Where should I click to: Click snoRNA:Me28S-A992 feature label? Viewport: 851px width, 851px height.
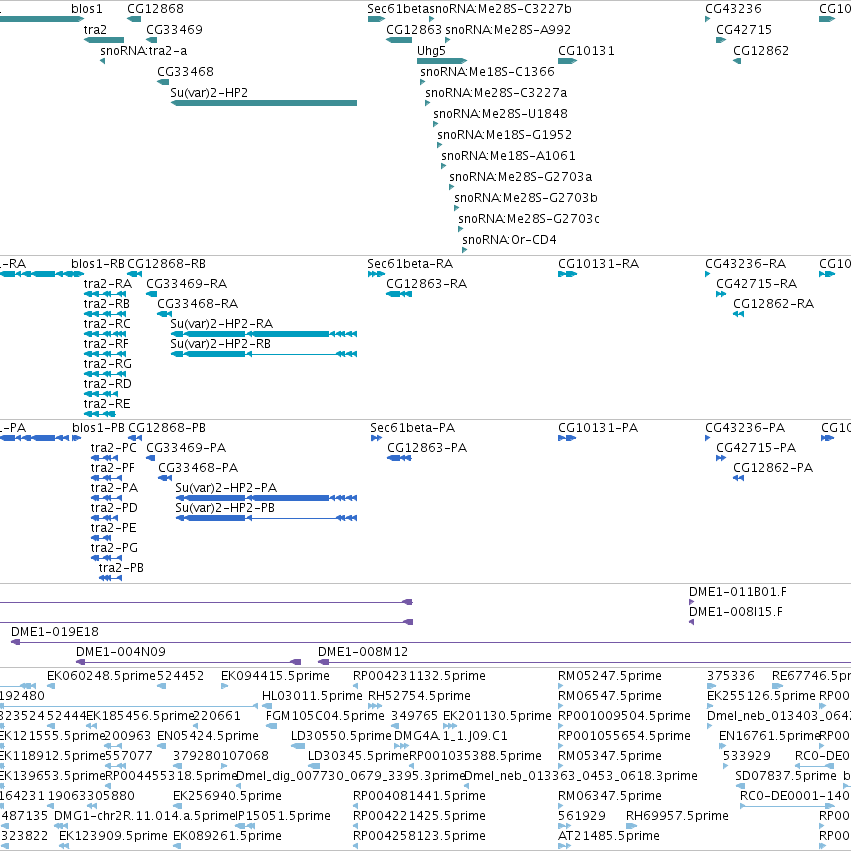point(508,30)
